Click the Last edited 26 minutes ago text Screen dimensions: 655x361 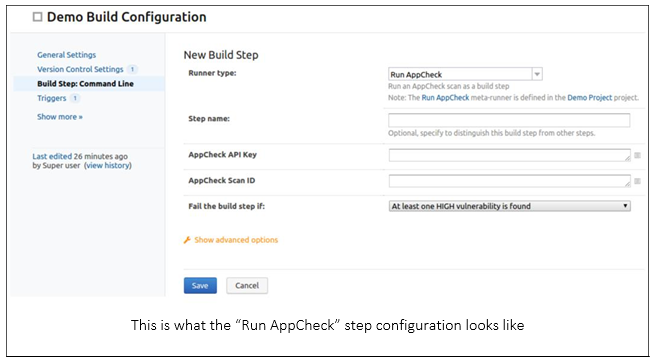point(80,156)
